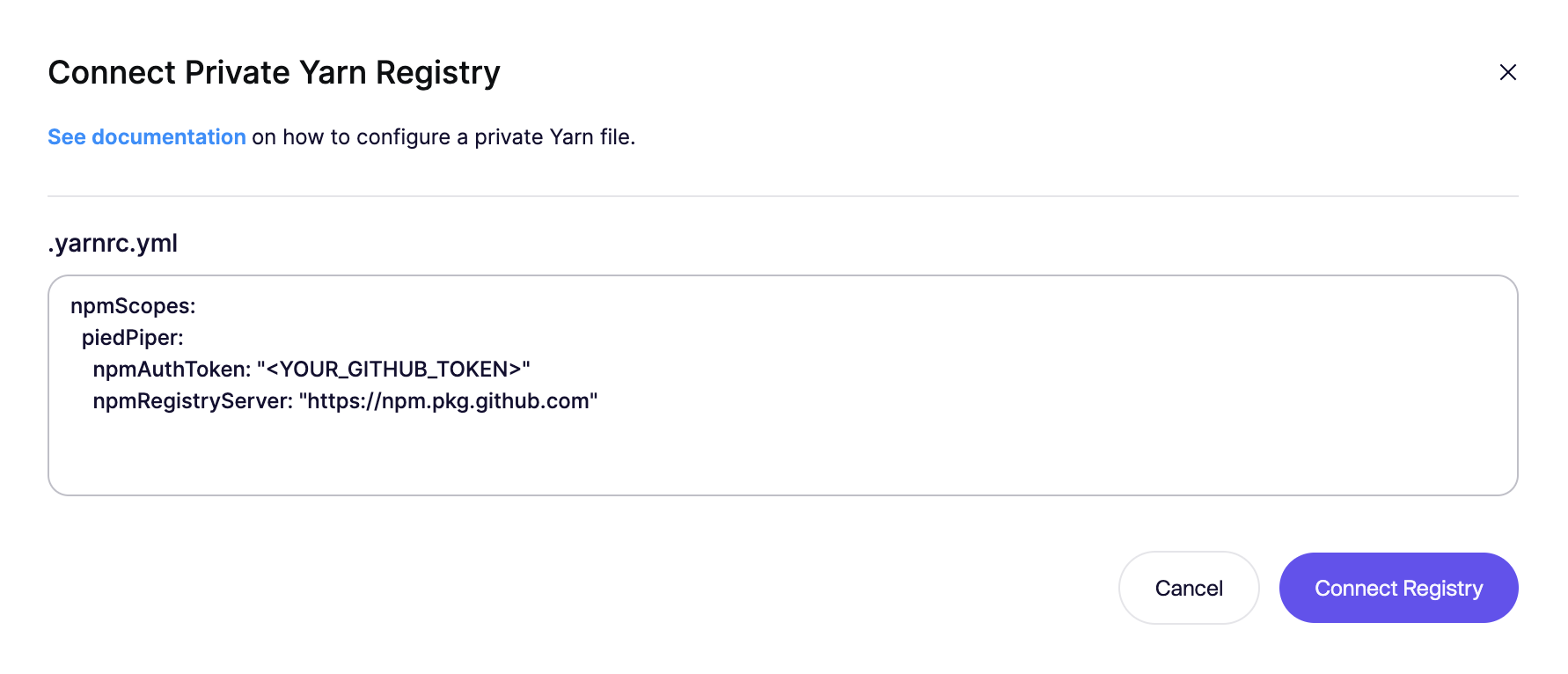This screenshot has height=674, width=1568.
Task: Click the <YOUR_GITHUB_TOKEN> placeholder value
Action: coord(393,370)
